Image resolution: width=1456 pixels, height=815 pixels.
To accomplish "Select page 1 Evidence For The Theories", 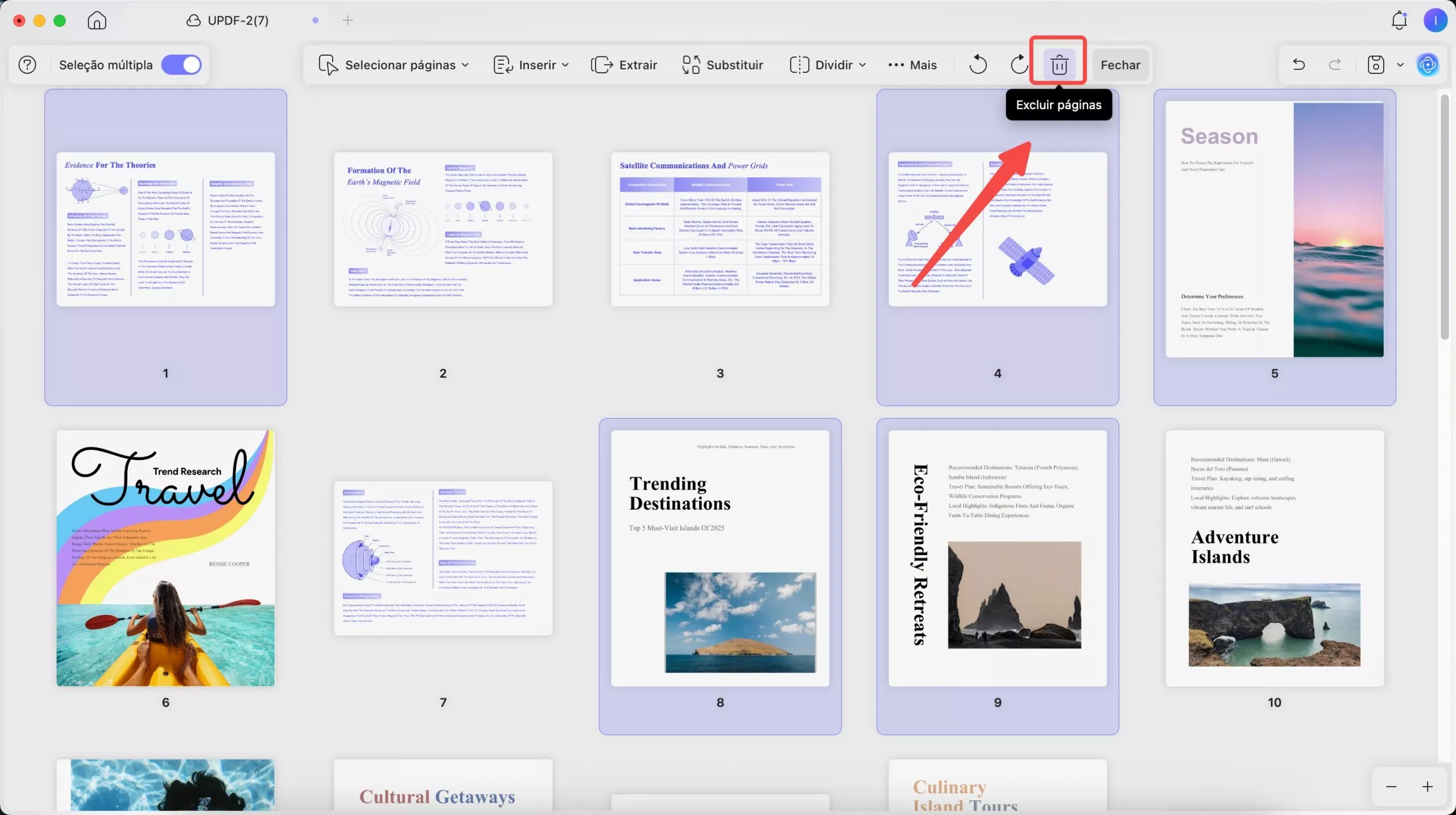I will point(166,229).
